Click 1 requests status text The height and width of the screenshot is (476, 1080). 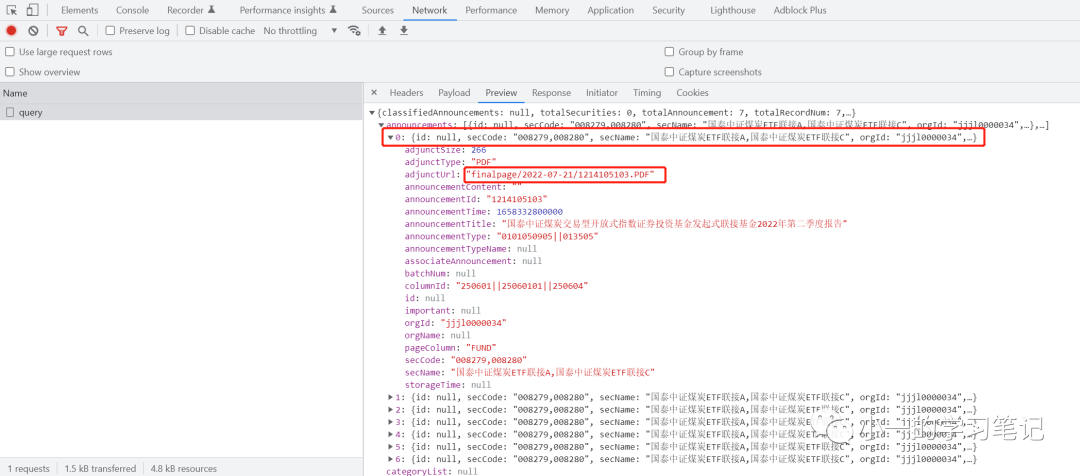pos(29,468)
